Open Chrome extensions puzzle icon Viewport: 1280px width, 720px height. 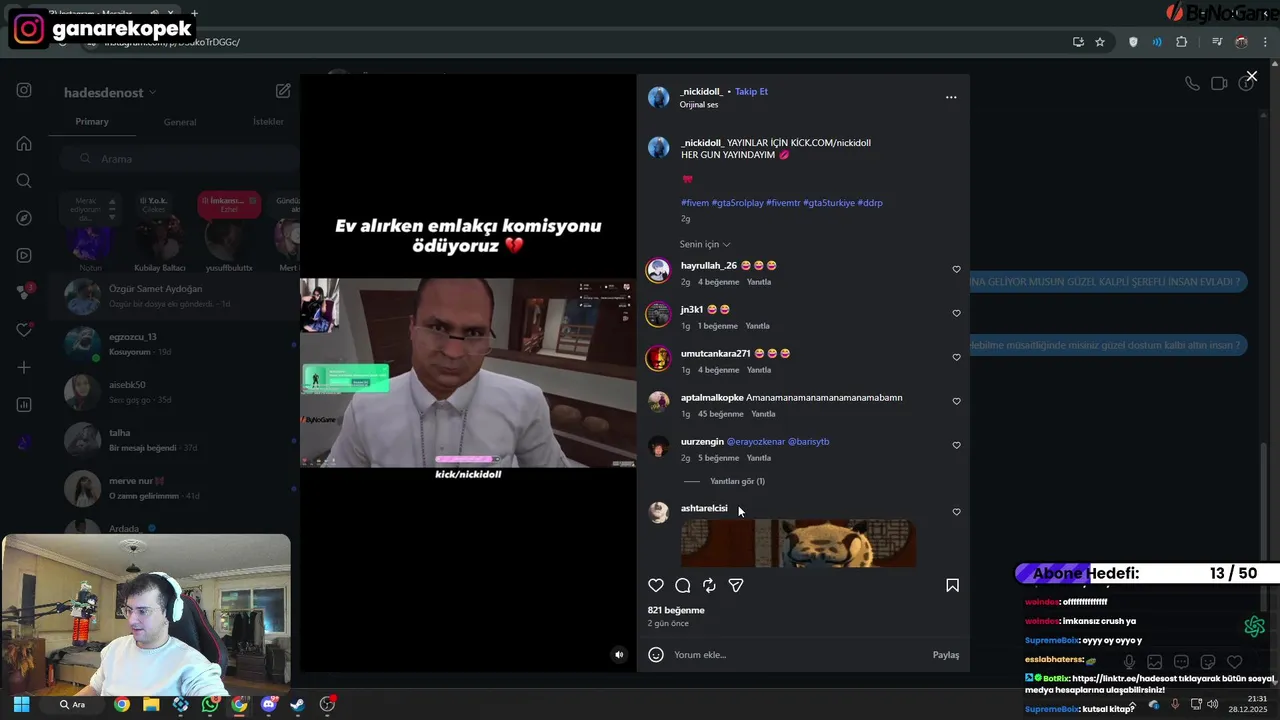(x=1182, y=42)
